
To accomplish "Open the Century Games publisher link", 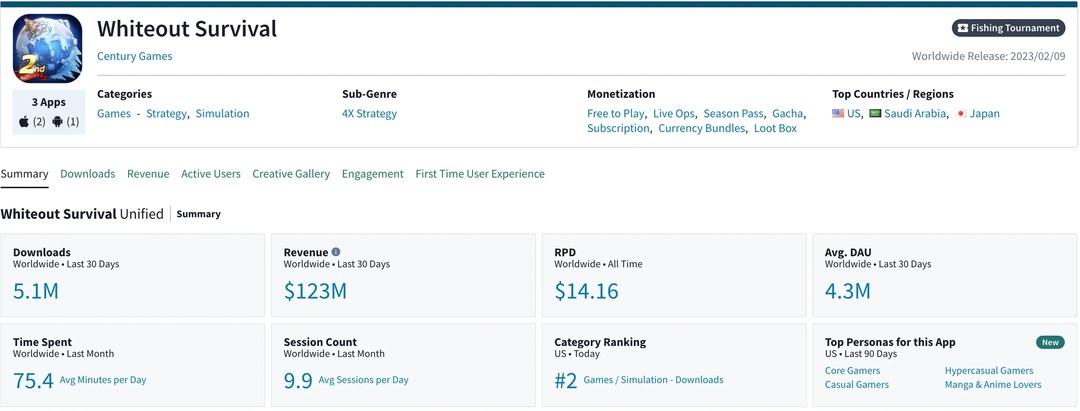I will coord(134,56).
